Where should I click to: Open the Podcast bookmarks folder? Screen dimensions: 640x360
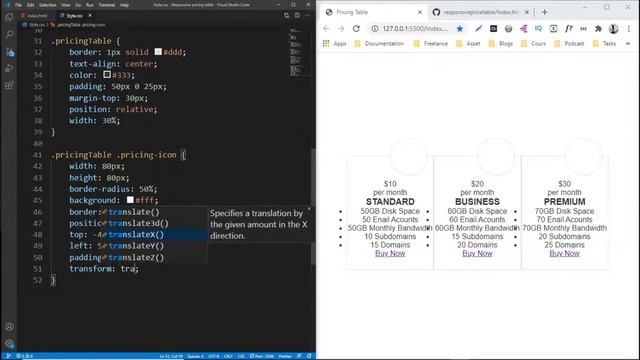[569, 44]
